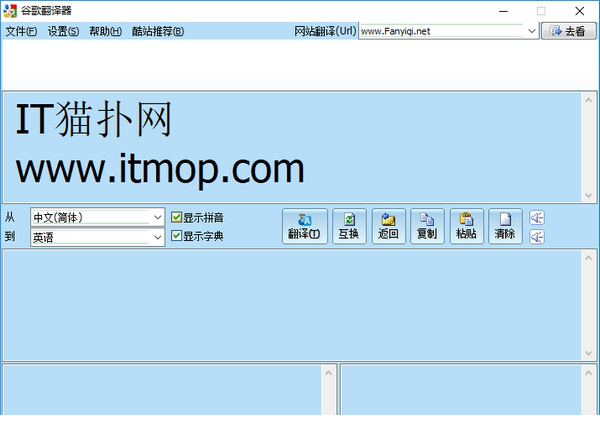600x431 pixels.
Task: Toggle the 显示拼音 checkbox
Action: [176, 217]
